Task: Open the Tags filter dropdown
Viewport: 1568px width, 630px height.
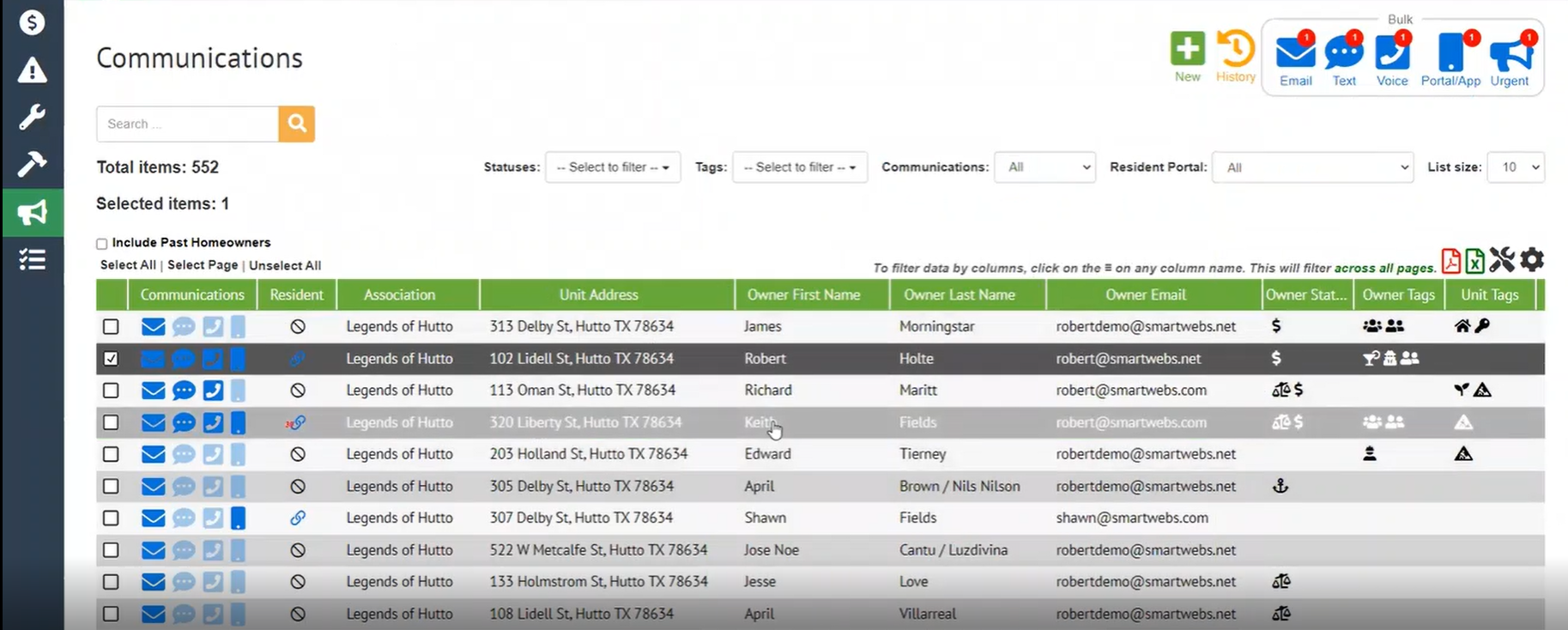Action: click(x=800, y=167)
